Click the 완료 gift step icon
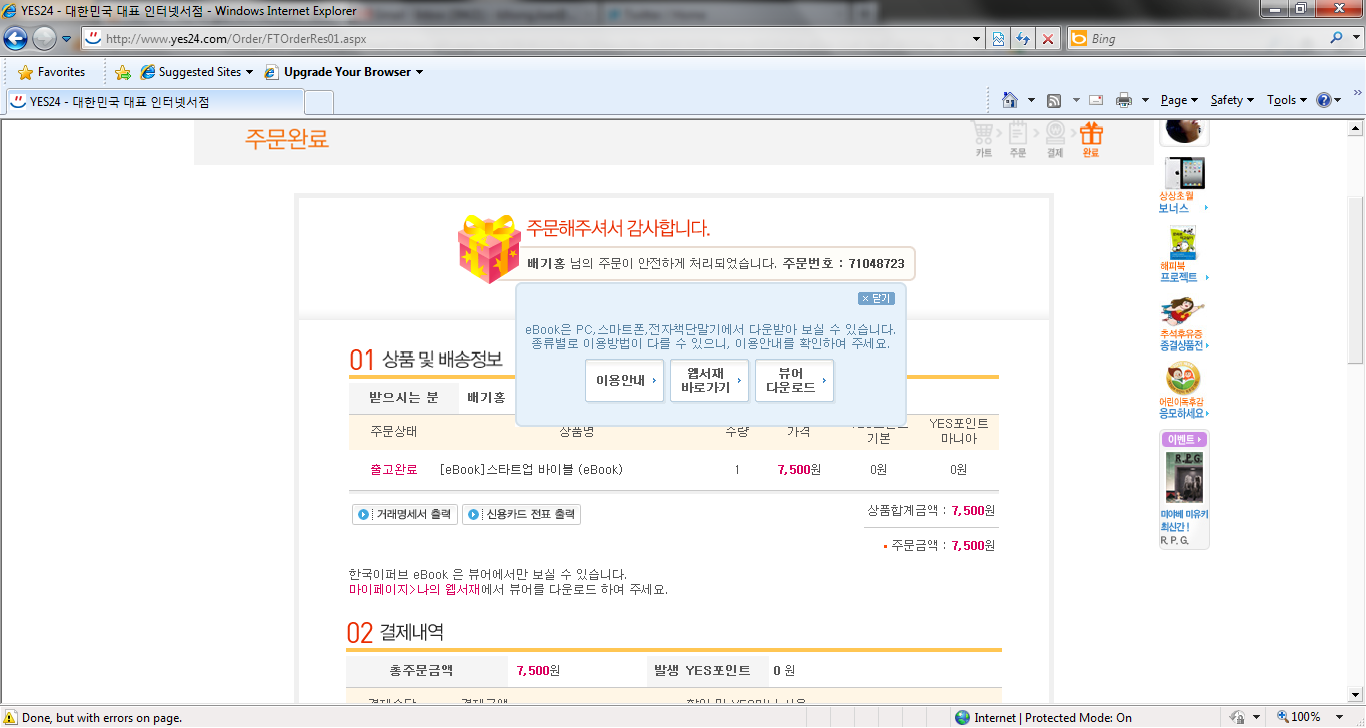Image resolution: width=1366 pixels, height=728 pixels. pyautogui.click(x=1091, y=139)
